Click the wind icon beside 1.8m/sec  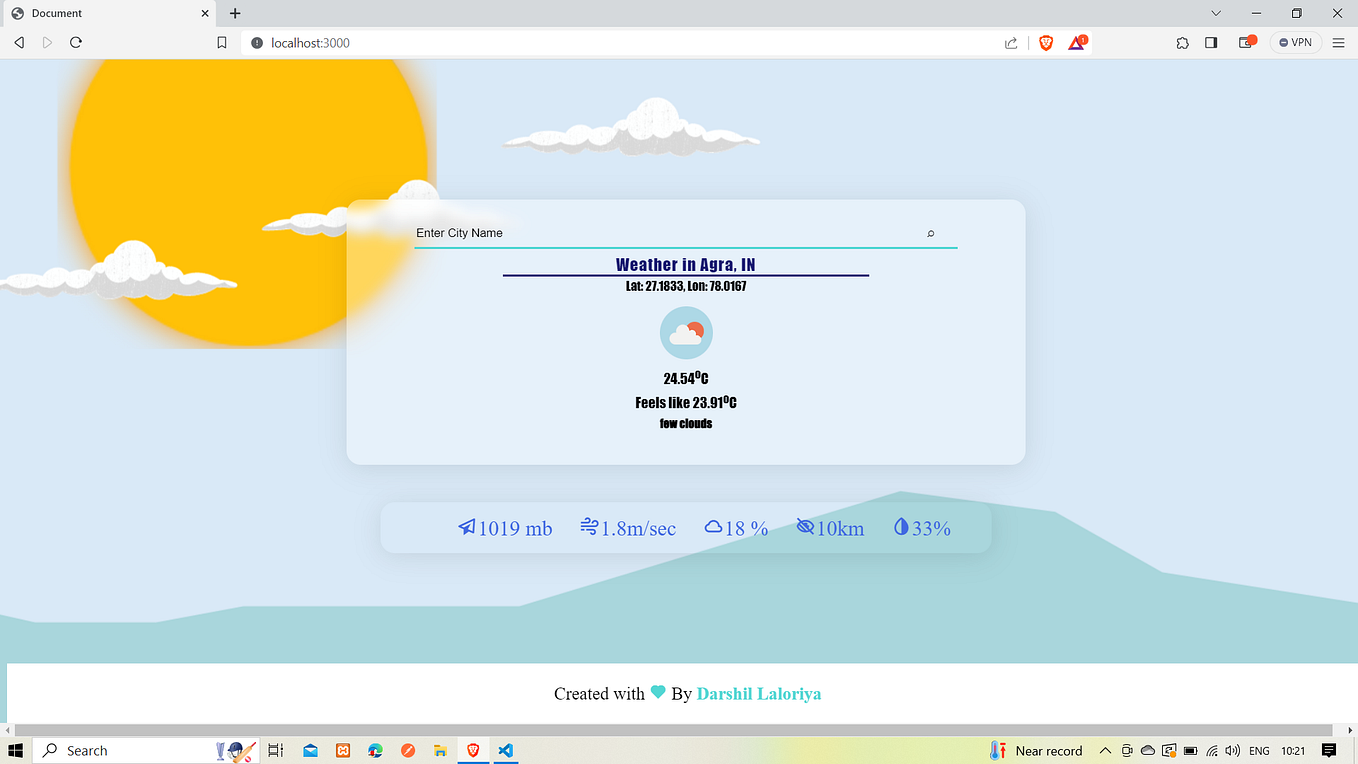pyautogui.click(x=588, y=527)
